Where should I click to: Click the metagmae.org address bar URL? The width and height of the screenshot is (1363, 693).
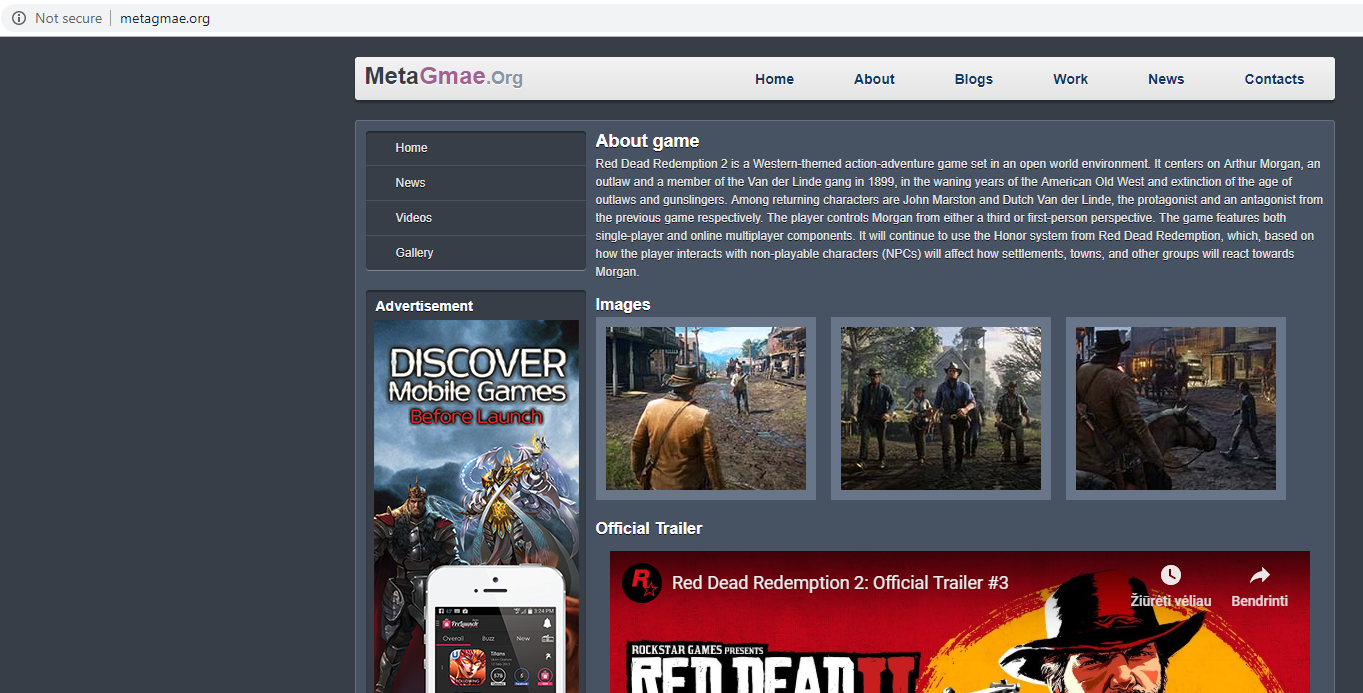point(165,18)
